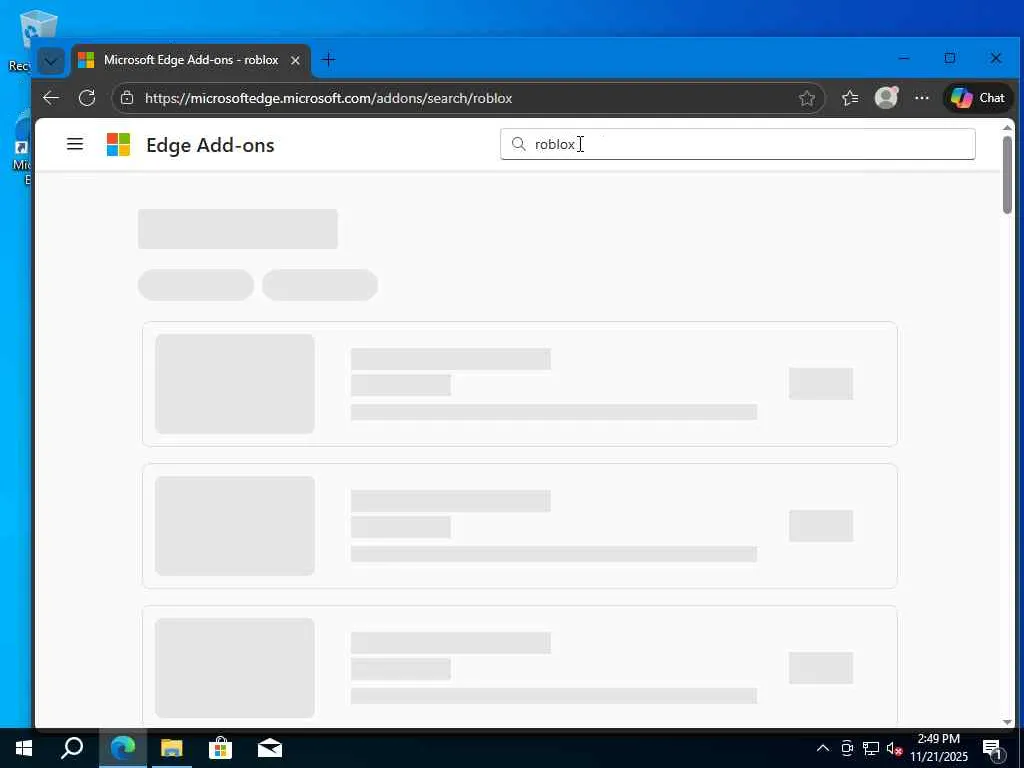Click the muted volume tray icon
Viewport: 1024px width, 768px height.
[894, 748]
